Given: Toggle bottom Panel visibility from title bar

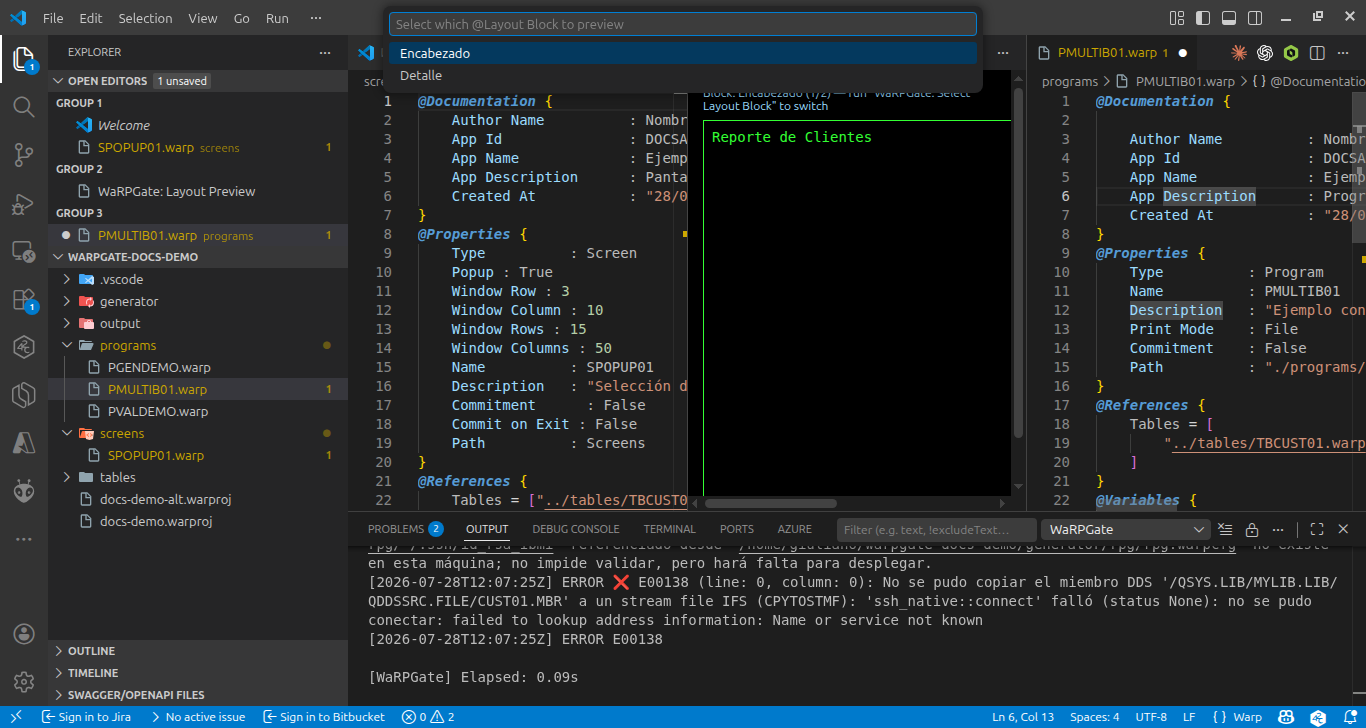Looking at the screenshot, I should (x=1230, y=18).
